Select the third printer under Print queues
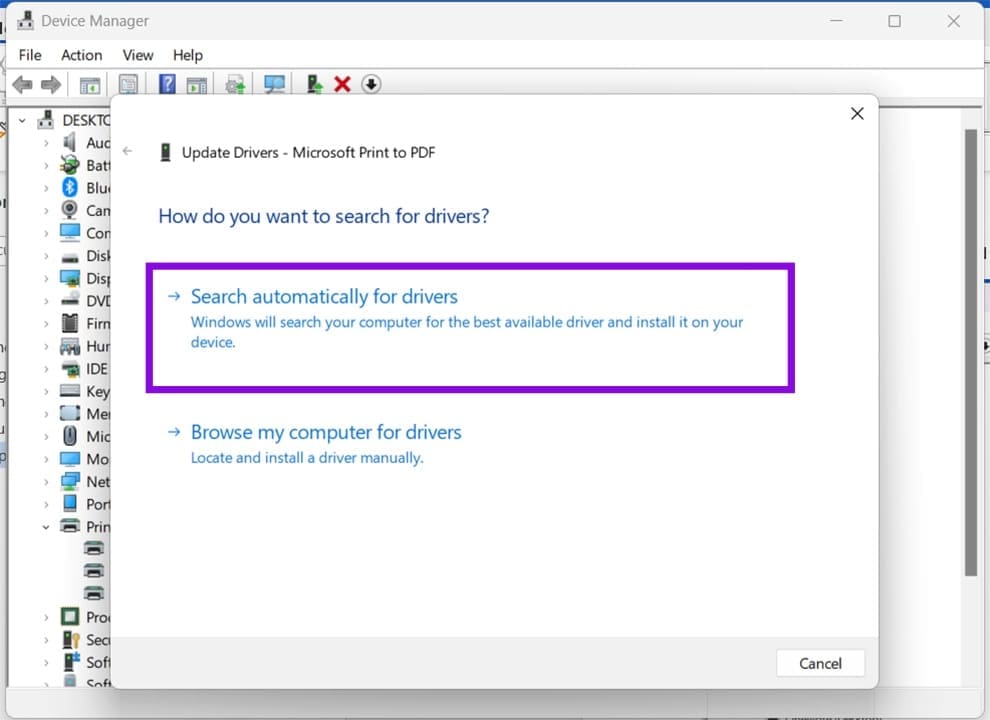The width and height of the screenshot is (990, 720). [x=93, y=594]
